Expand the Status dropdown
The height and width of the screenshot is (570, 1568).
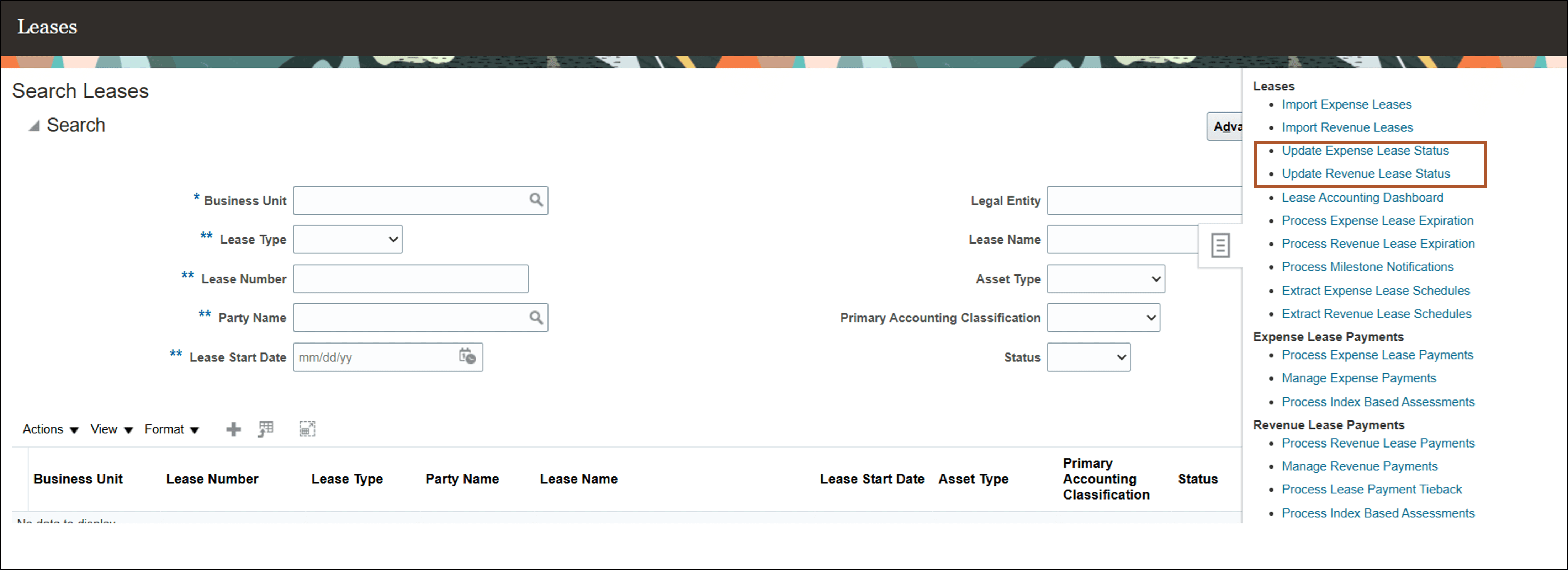1088,357
